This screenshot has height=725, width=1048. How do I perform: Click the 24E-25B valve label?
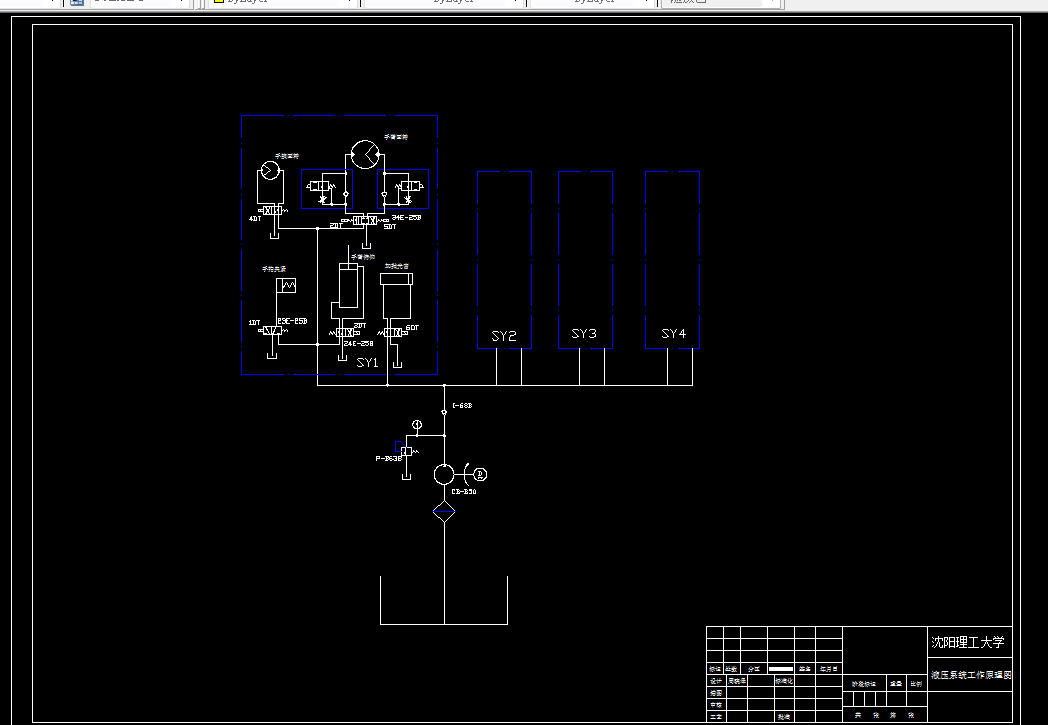(x=358, y=343)
